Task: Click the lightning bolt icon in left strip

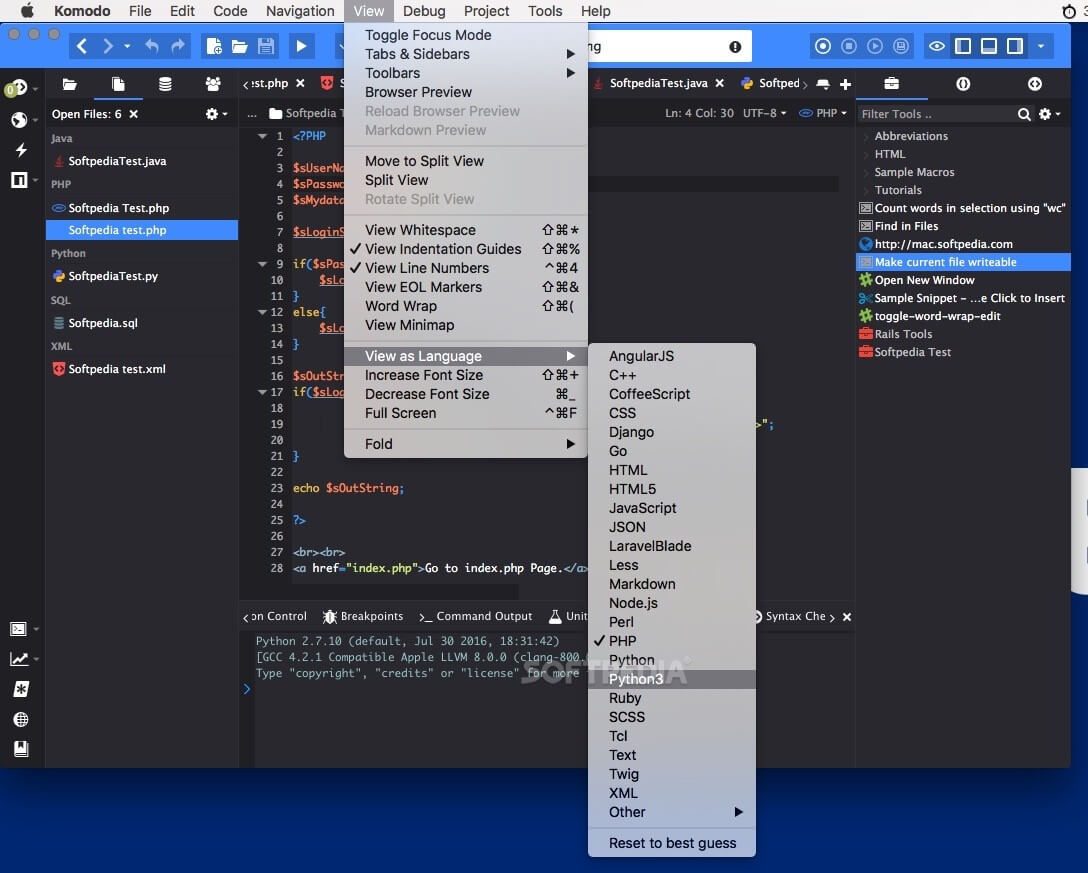Action: pyautogui.click(x=21, y=150)
